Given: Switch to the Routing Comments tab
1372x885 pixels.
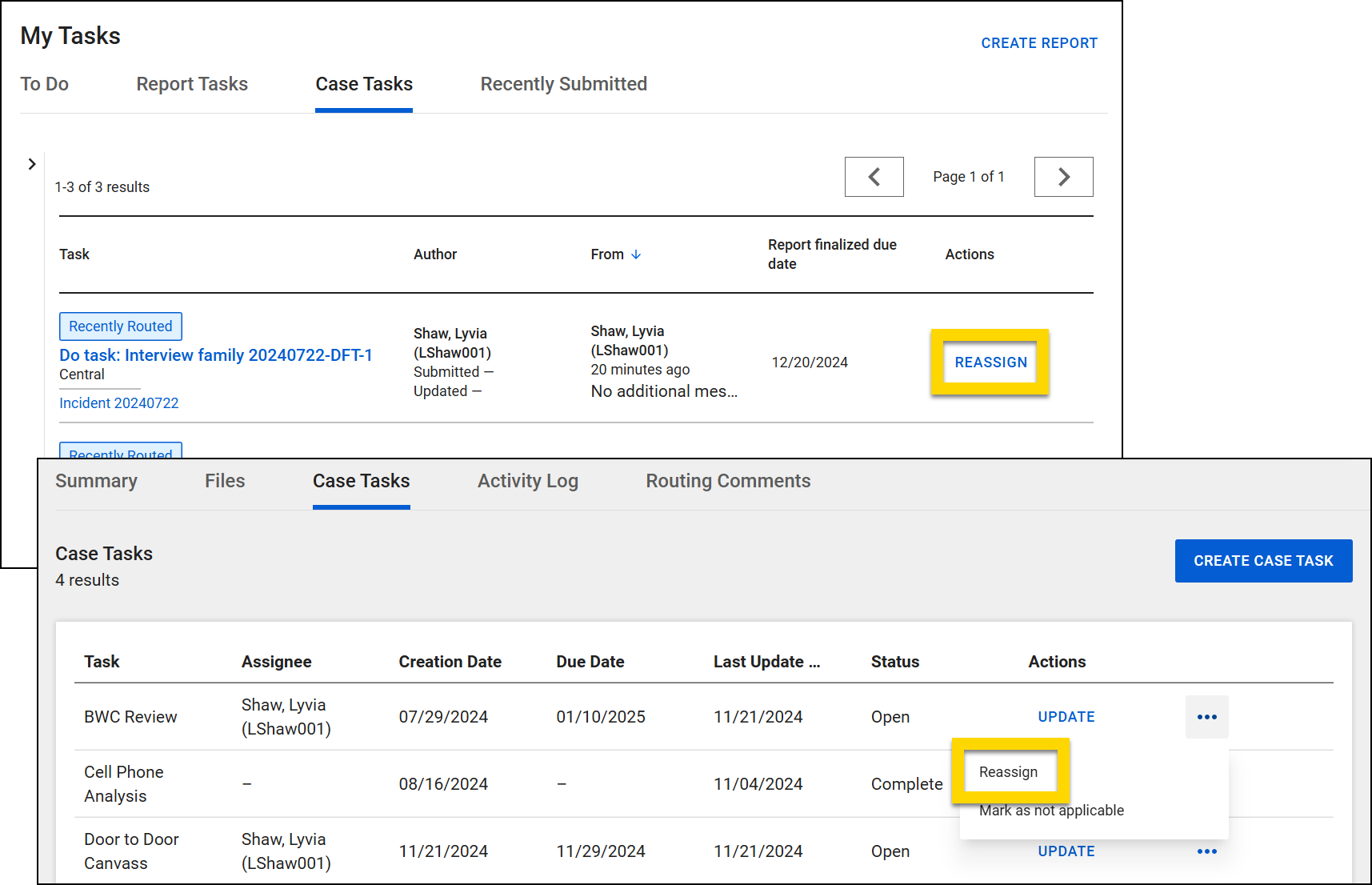Looking at the screenshot, I should click(727, 481).
